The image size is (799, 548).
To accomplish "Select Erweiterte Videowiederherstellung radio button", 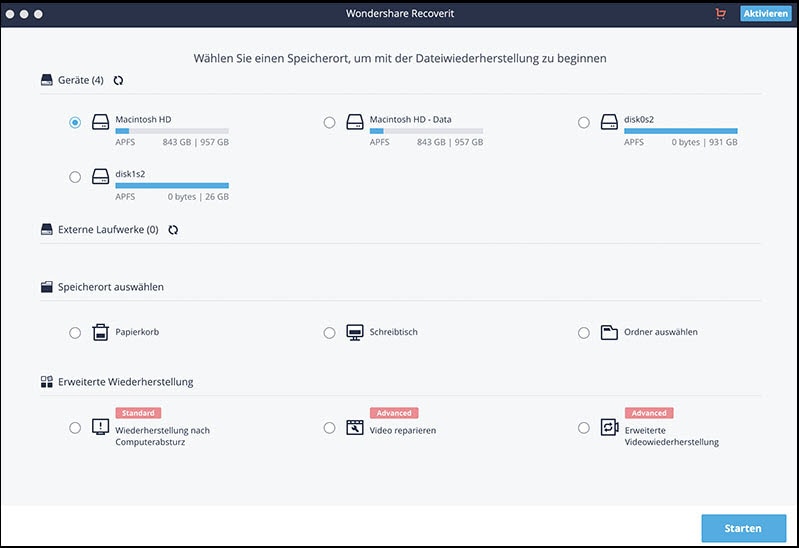I will [x=583, y=428].
